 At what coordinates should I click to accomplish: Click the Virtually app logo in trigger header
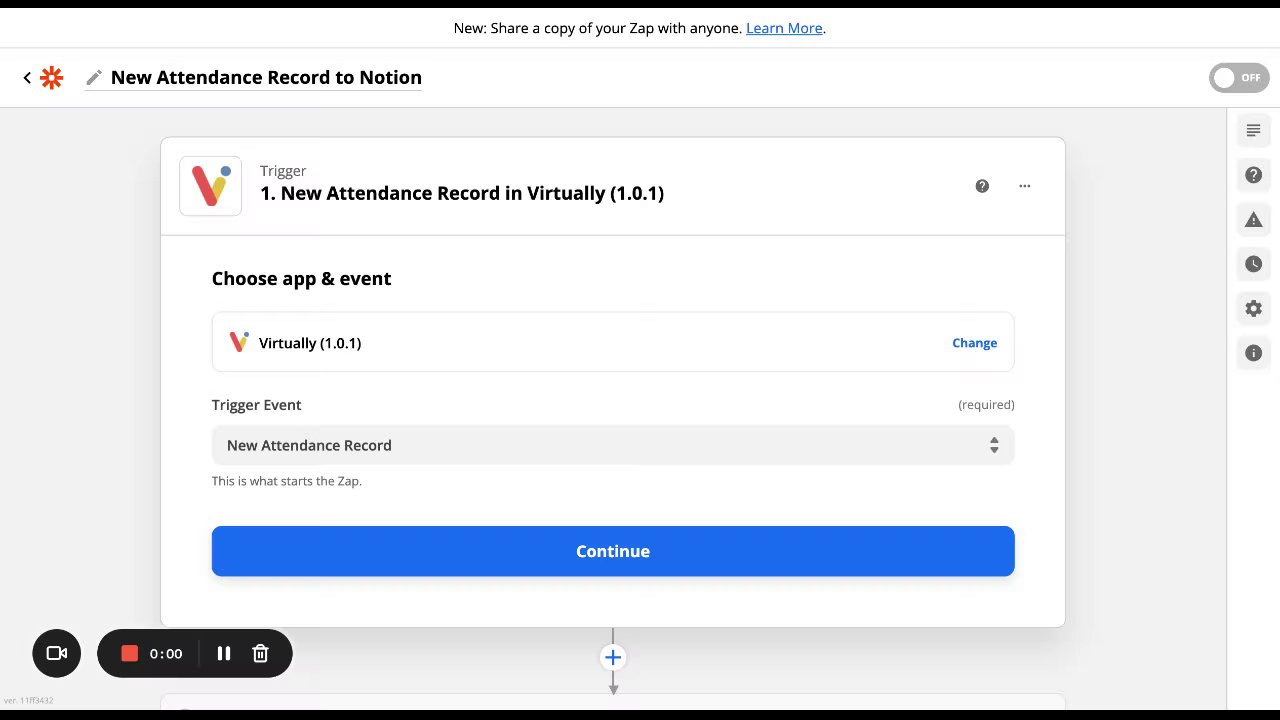point(211,186)
